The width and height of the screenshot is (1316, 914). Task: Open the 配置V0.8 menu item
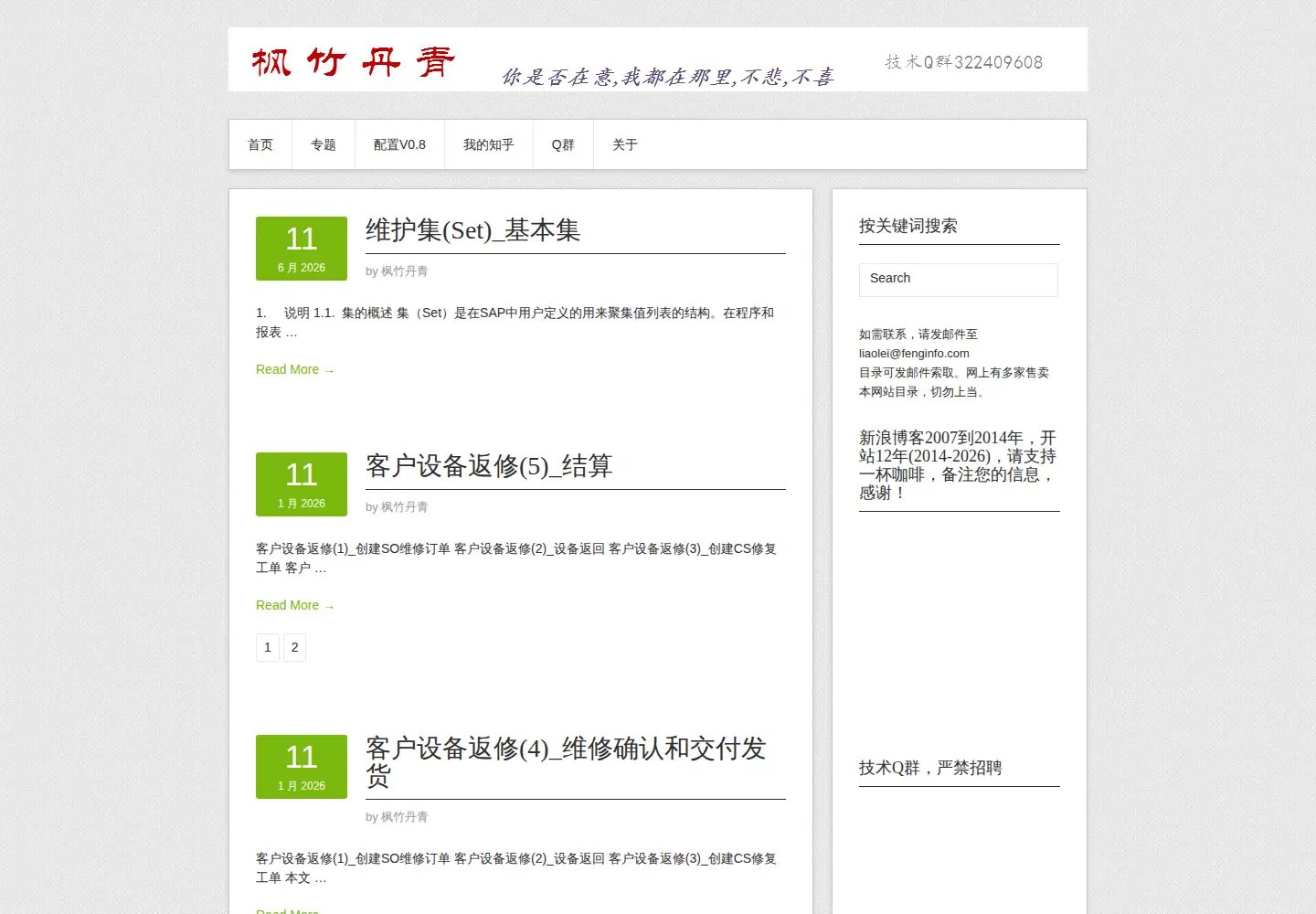(x=399, y=144)
